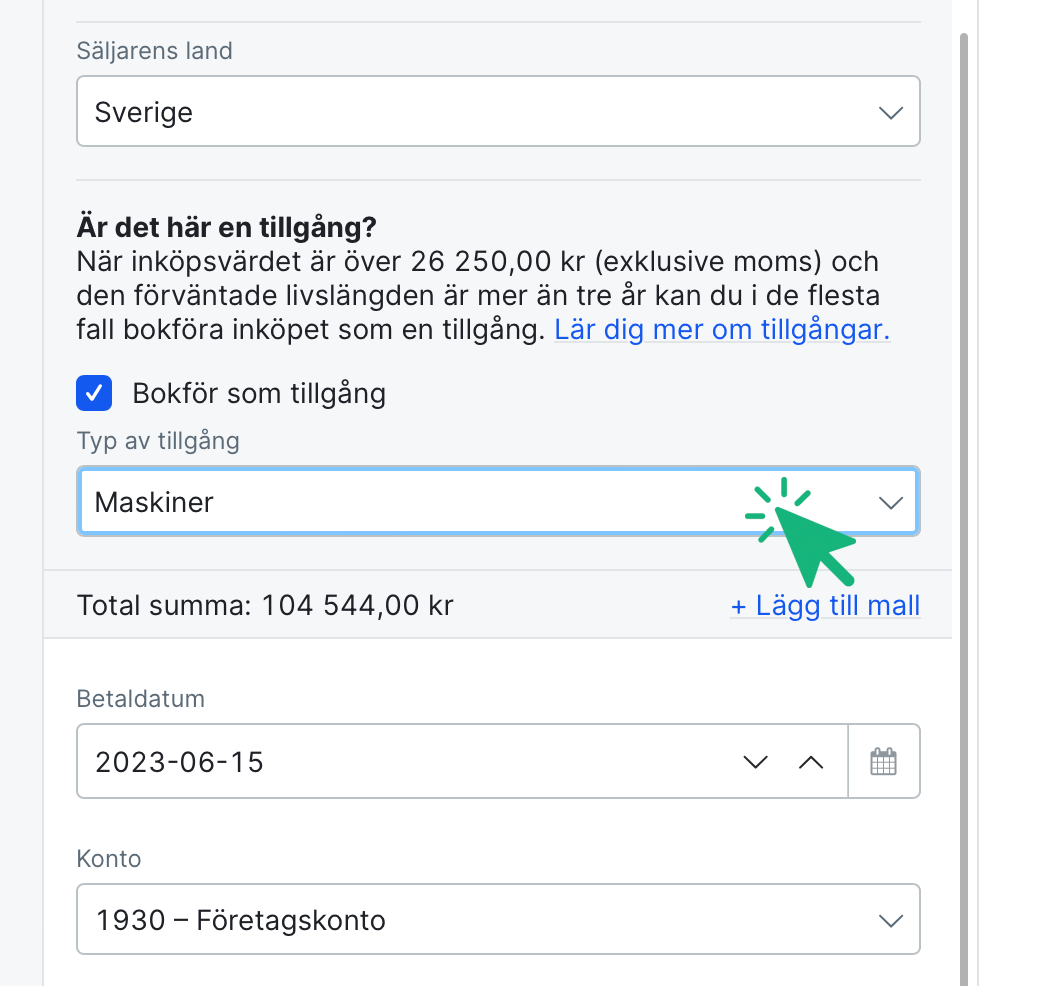Click Lägg till mall to add template
The image size is (1056, 986).
[825, 605]
